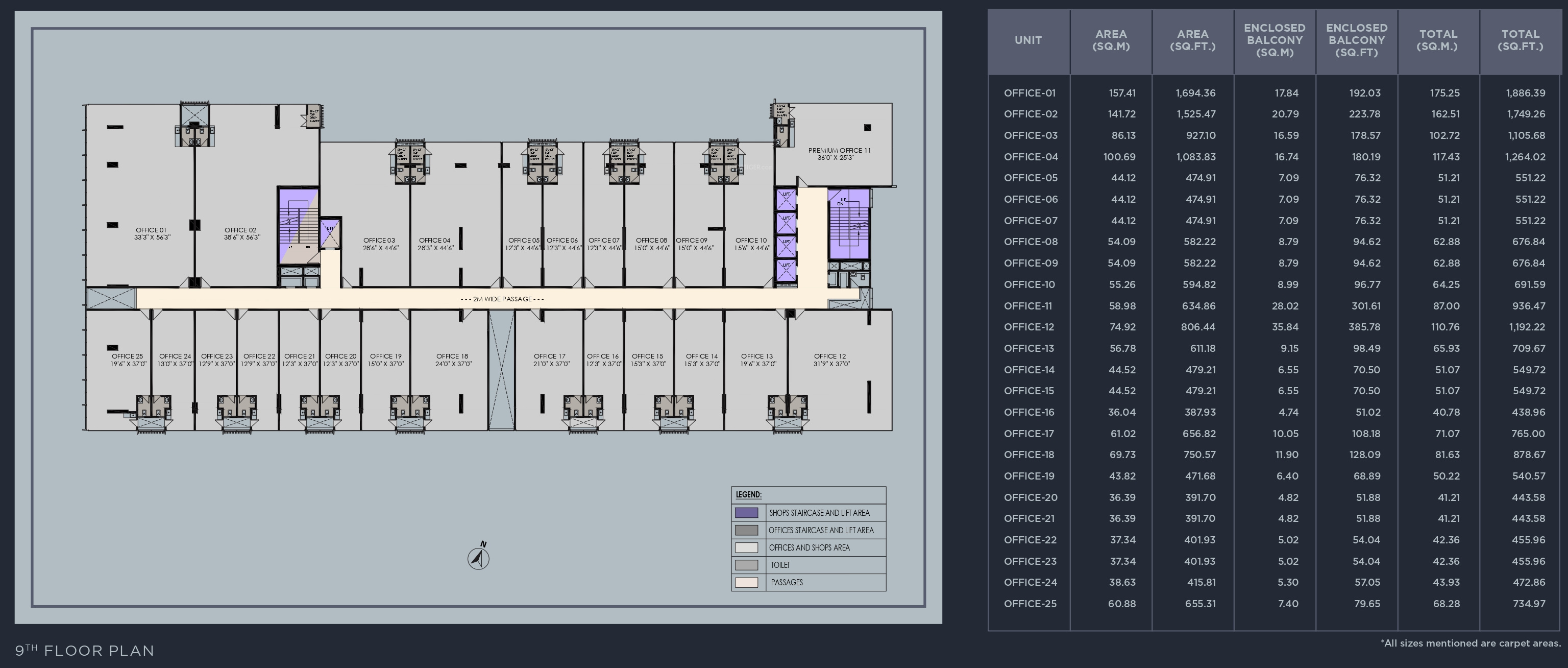
Task: Click the TOTAL (SQ.FT.) column header
Action: 1520,40
